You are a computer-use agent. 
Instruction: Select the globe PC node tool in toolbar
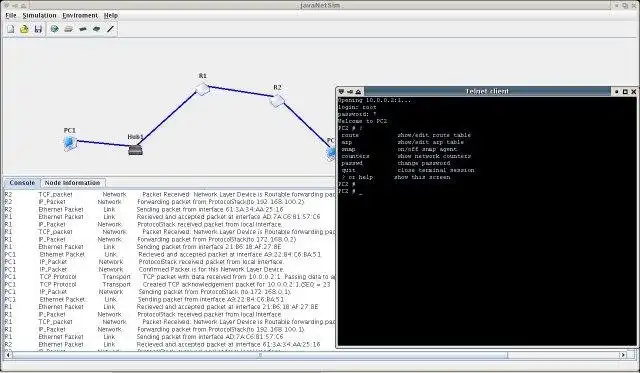click(54, 29)
